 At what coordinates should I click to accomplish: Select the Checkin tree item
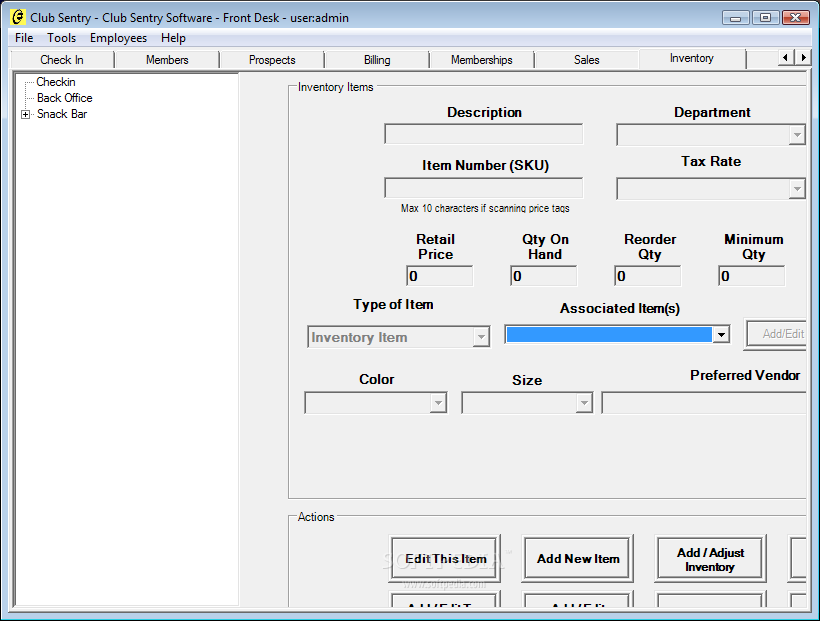click(x=56, y=82)
